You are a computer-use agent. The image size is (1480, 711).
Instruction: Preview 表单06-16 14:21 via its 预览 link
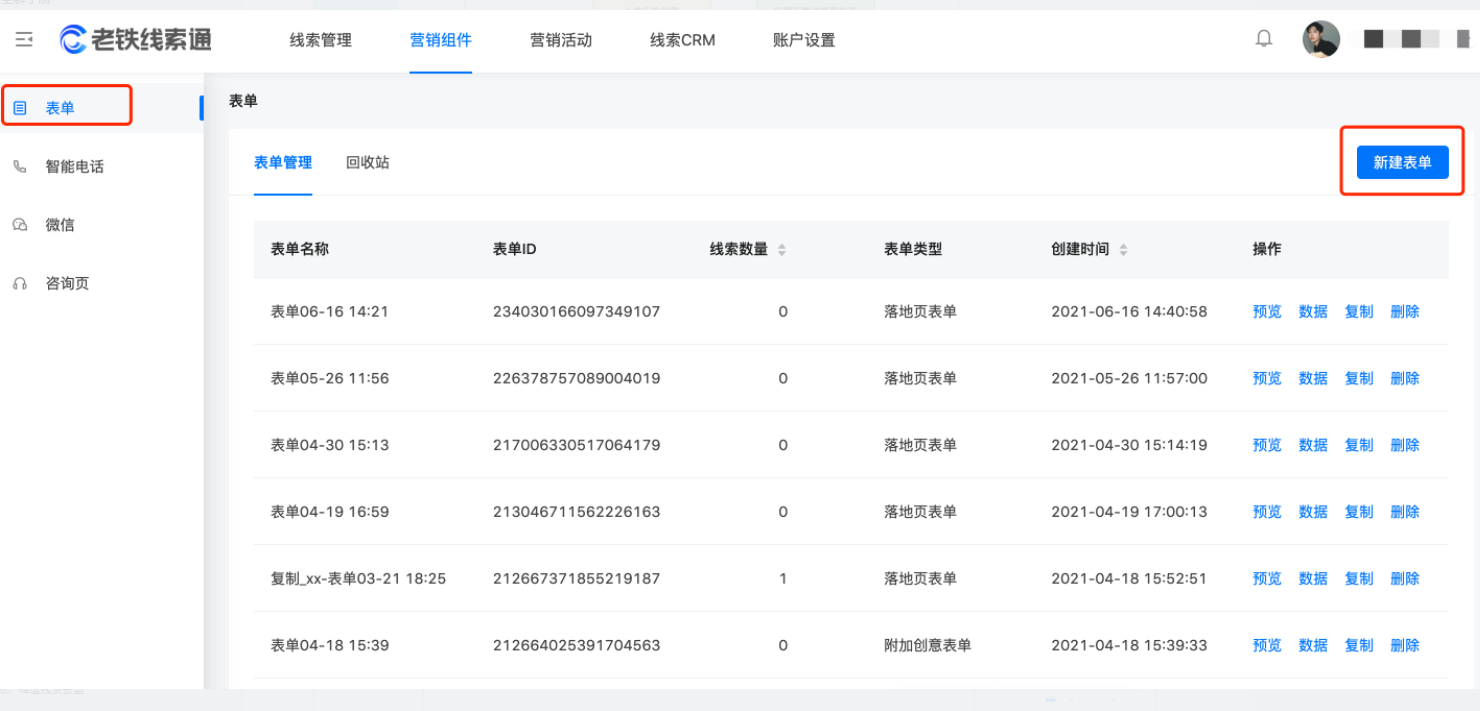(x=1267, y=311)
